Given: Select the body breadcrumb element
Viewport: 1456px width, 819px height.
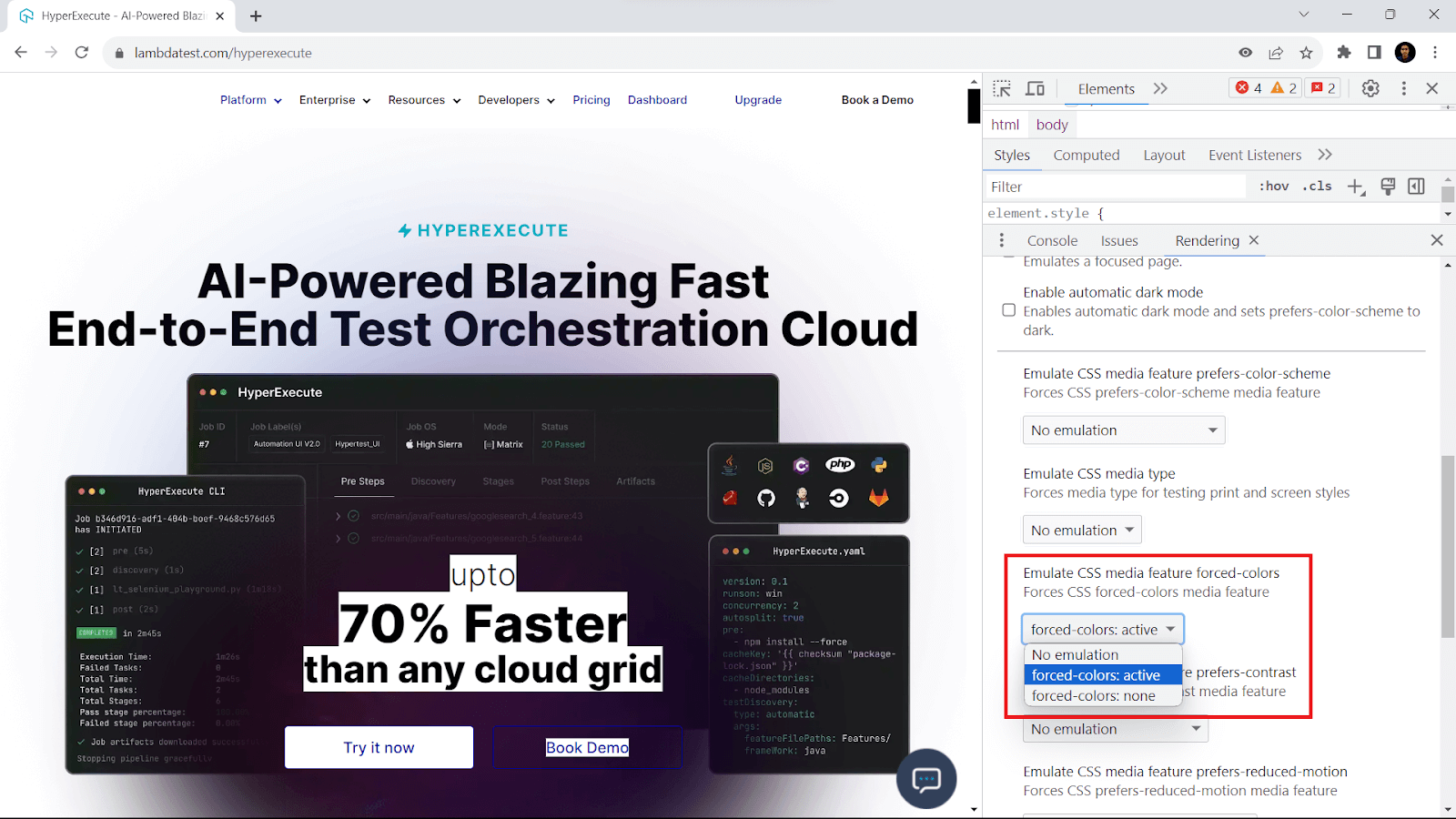Looking at the screenshot, I should (x=1052, y=125).
